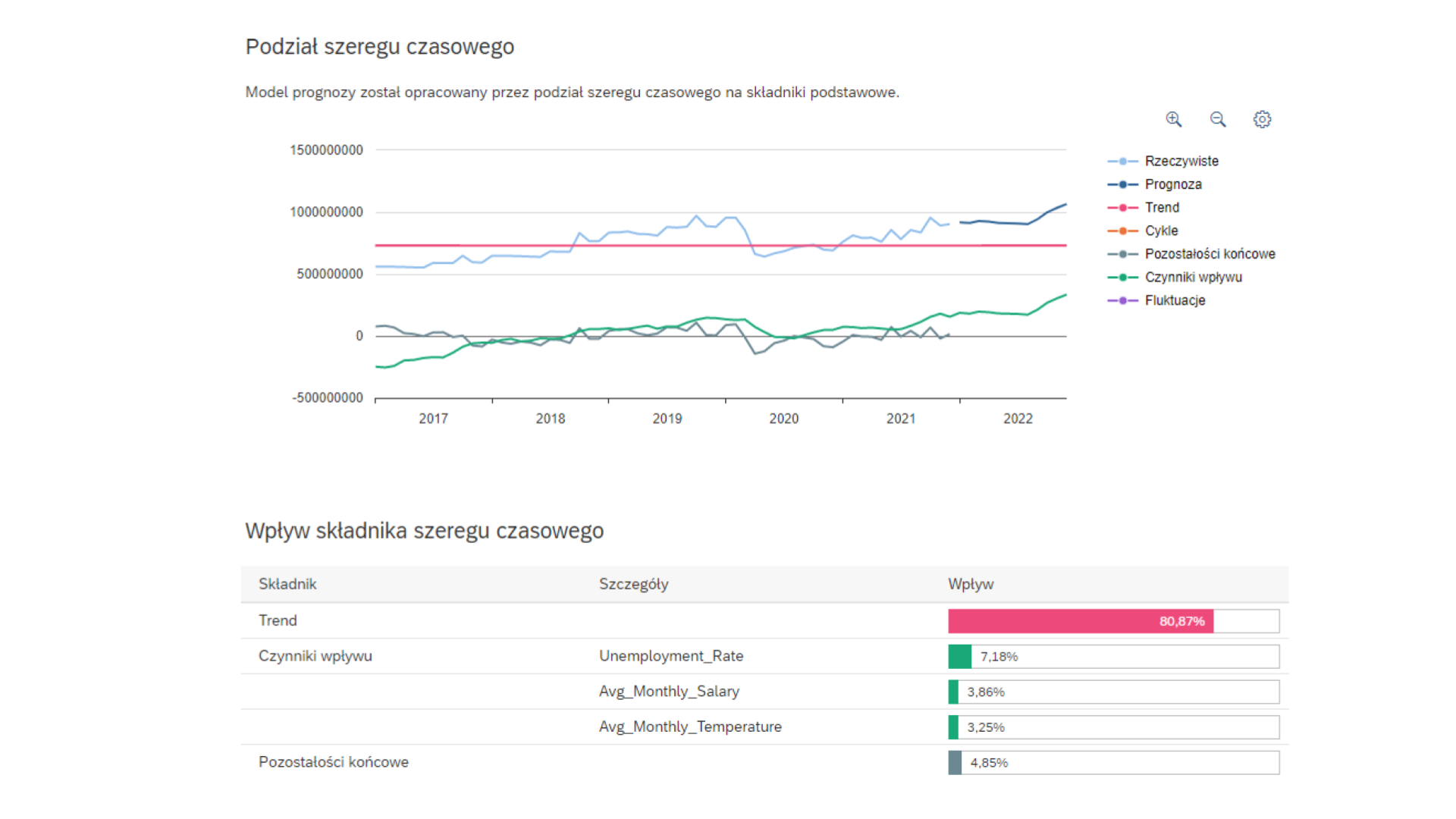Click the Avg_Monthly_Temperature row
This screenshot has width=1456, height=819.
[x=689, y=726]
